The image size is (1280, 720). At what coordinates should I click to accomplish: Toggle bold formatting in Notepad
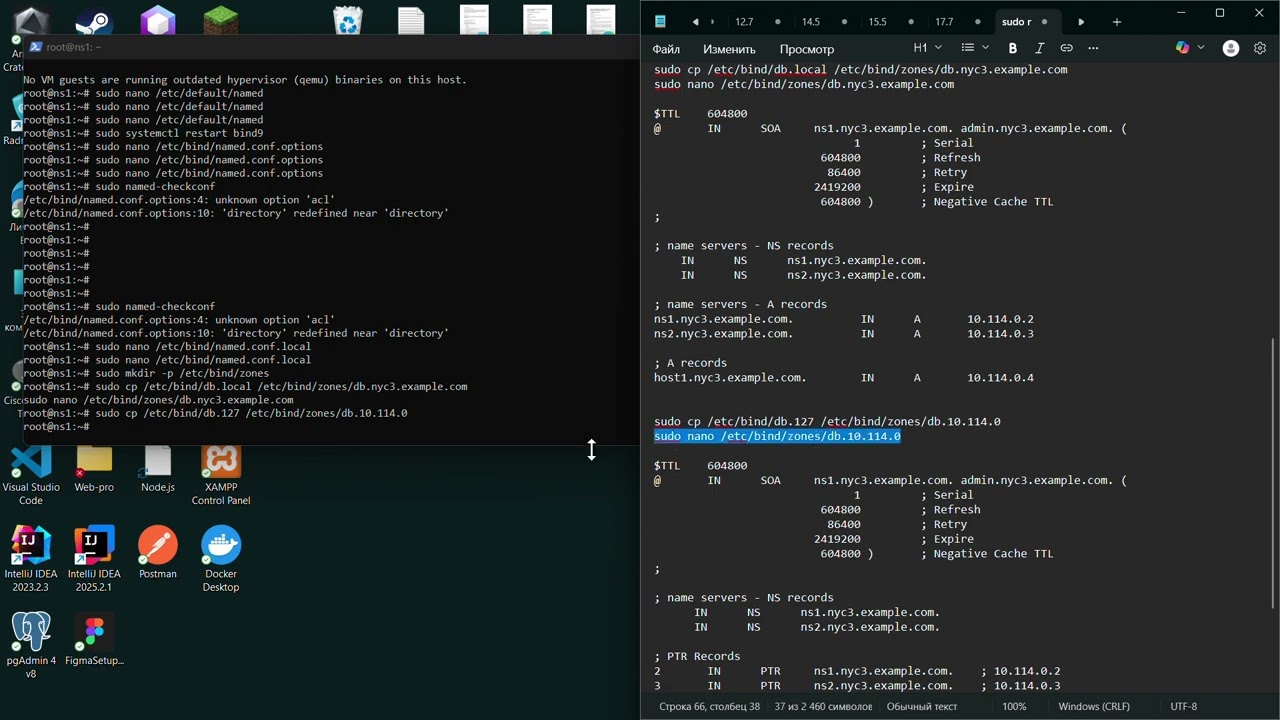point(1012,48)
